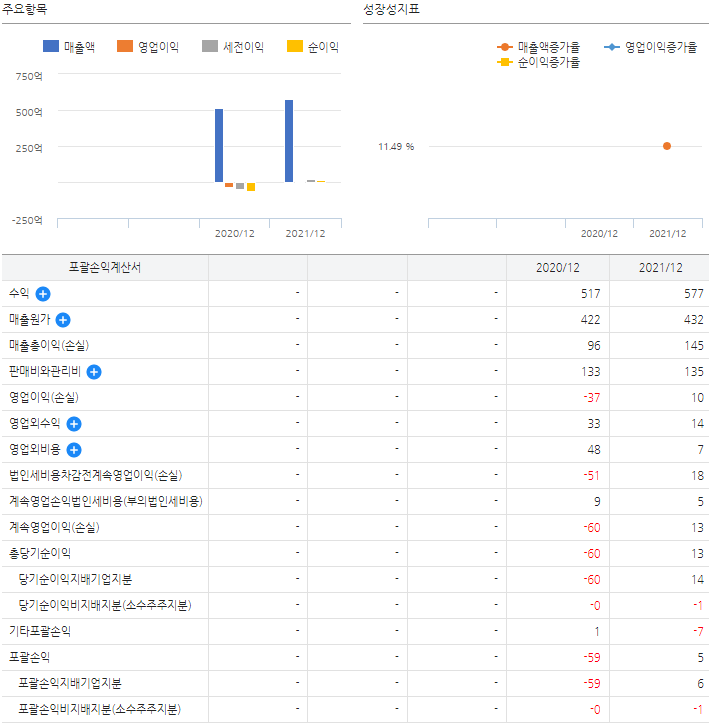This screenshot has height=726, width=709.
Task: Click the 기타포괄손익 red value -7
Action: 698,631
